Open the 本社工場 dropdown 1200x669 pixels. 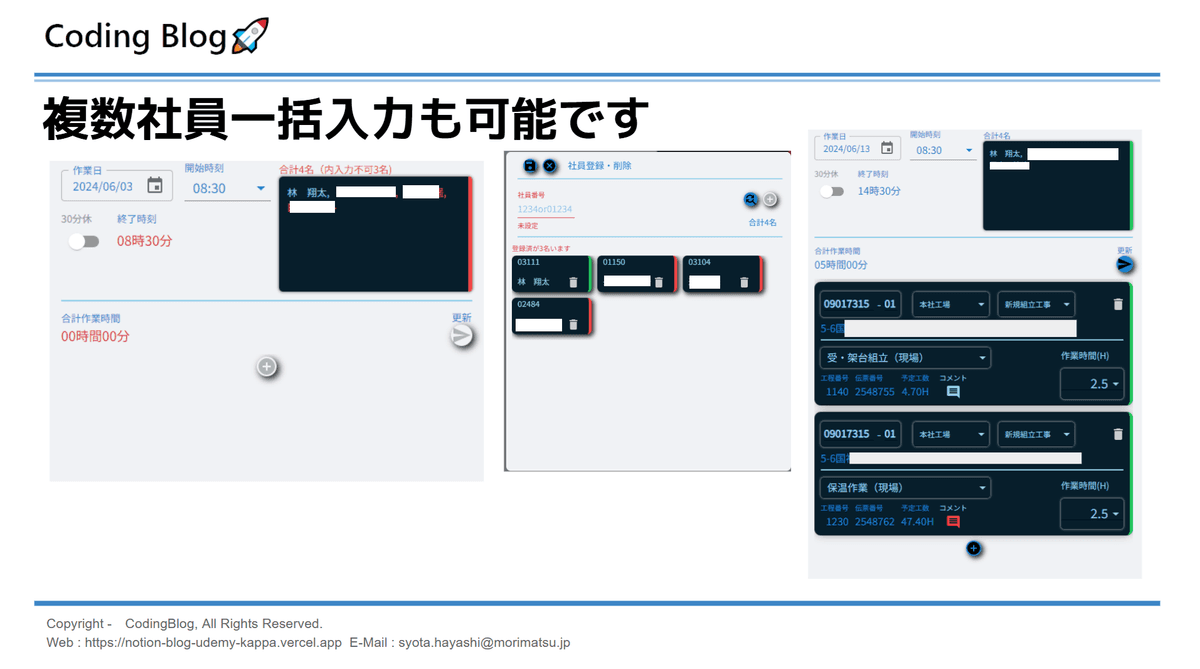click(x=951, y=304)
